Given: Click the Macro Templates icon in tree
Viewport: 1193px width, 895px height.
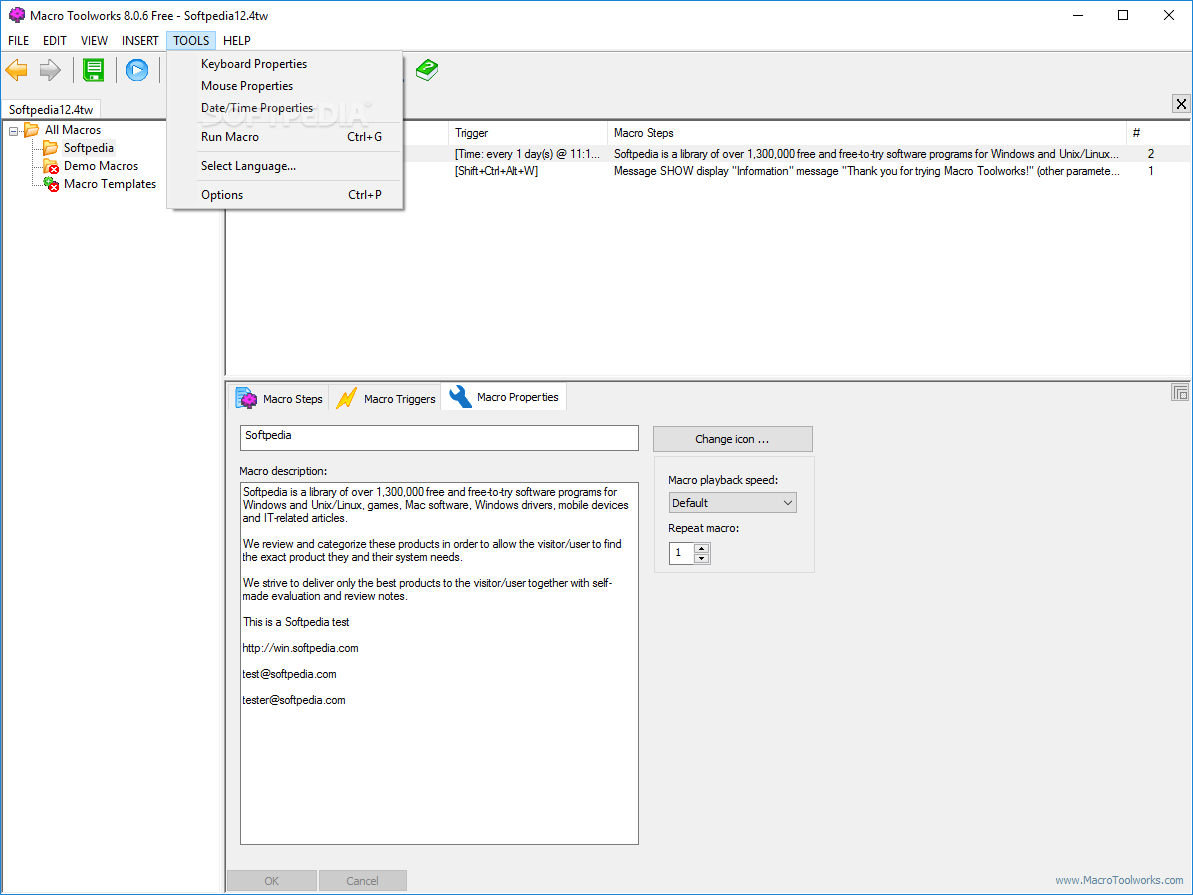Looking at the screenshot, I should tap(51, 184).
